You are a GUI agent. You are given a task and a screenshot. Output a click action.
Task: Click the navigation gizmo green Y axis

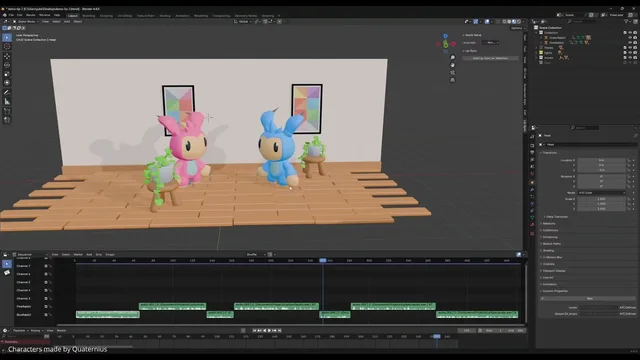coord(446,44)
